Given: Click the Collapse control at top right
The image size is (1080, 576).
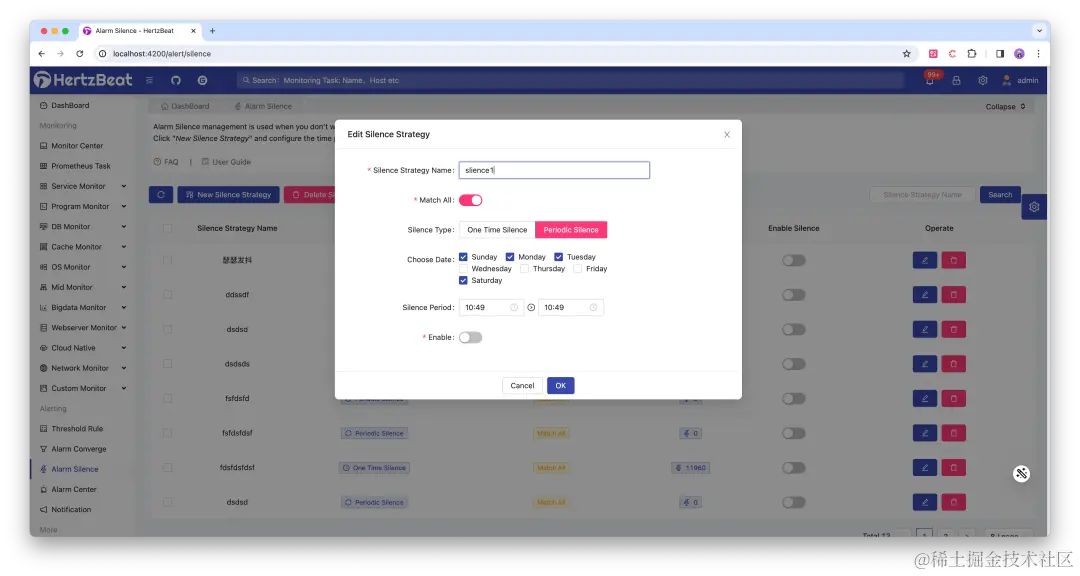Looking at the screenshot, I should [x=1006, y=107].
